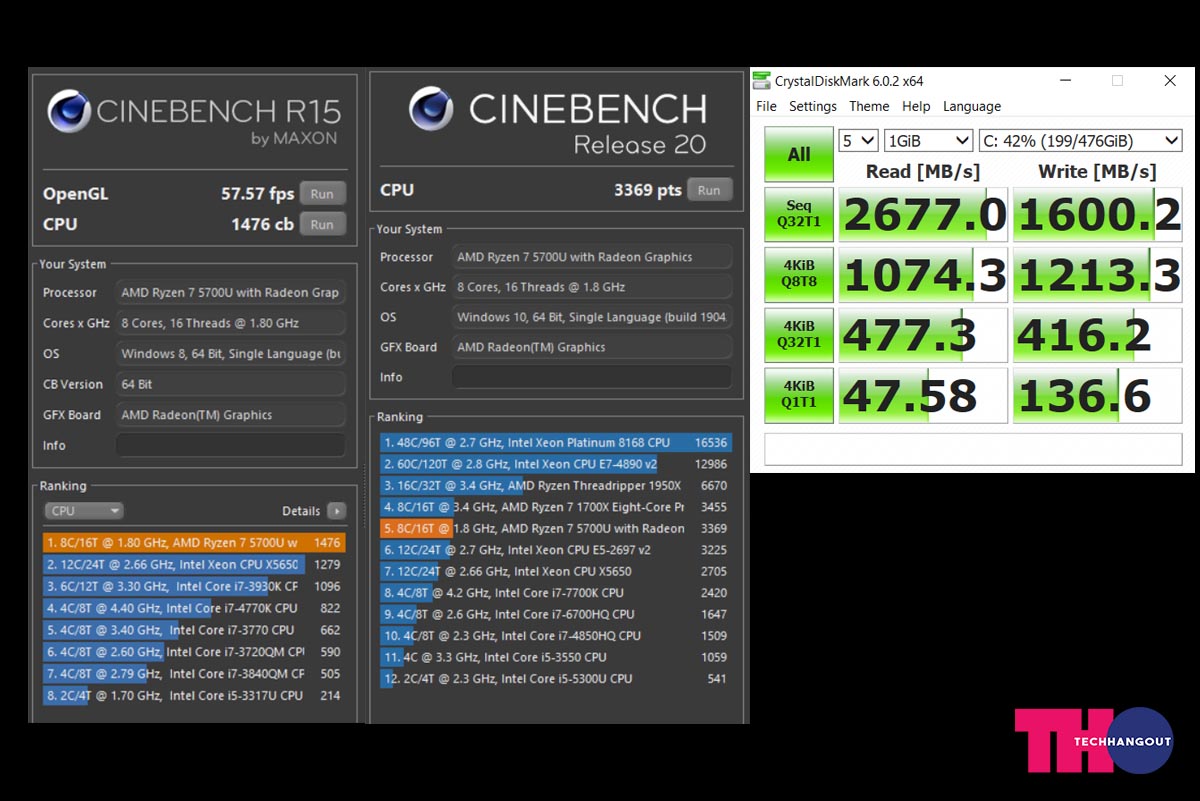Select R20 ranking row AMD Ryzen Threadripper 1950X
The width and height of the screenshot is (1200, 801).
555,485
